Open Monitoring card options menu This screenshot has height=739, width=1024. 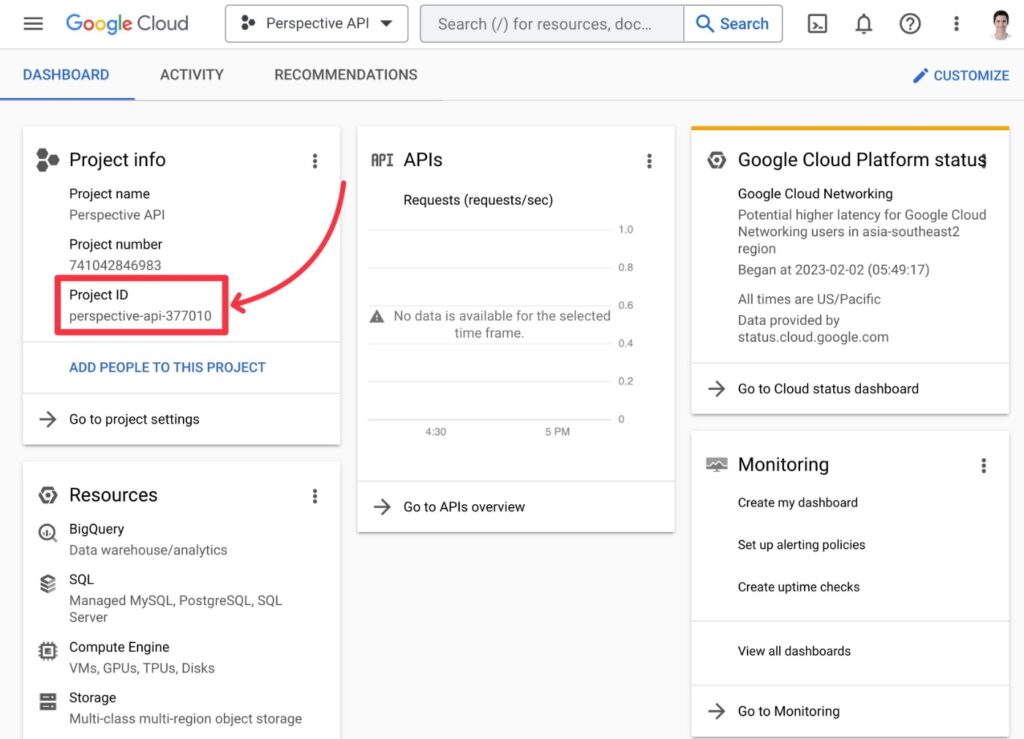click(984, 465)
